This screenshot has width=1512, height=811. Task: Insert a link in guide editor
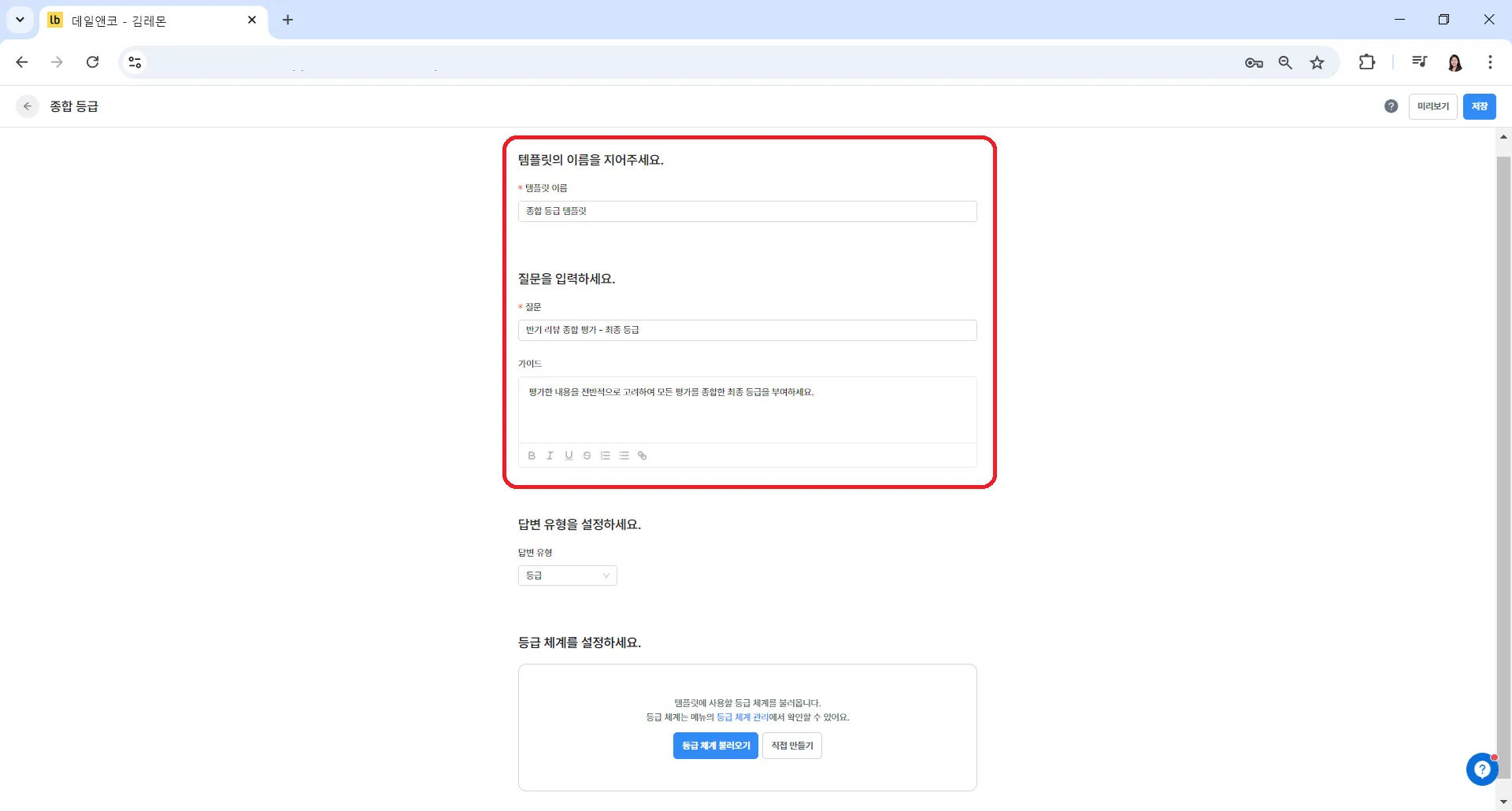(x=642, y=455)
